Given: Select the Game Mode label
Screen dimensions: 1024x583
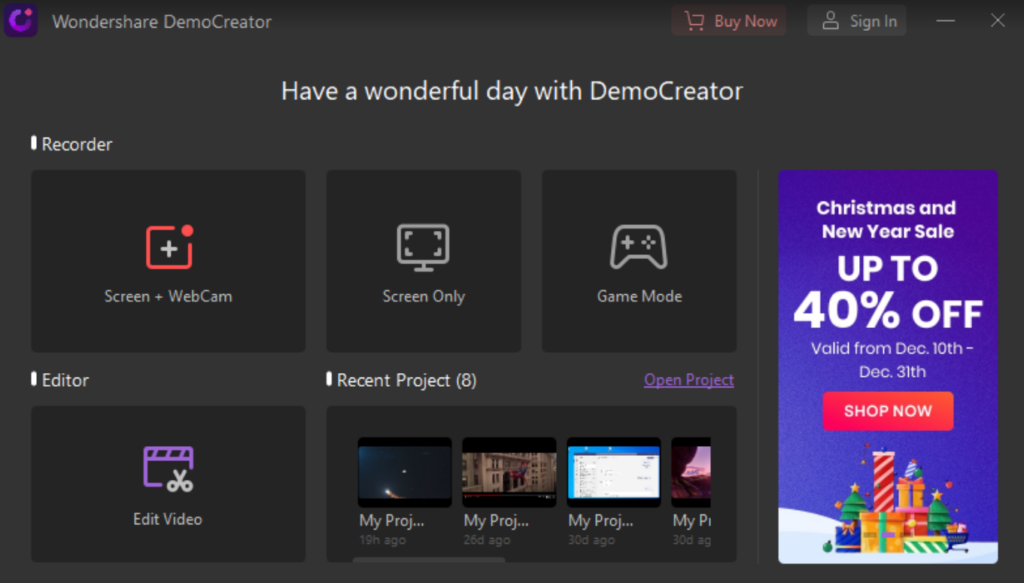Looking at the screenshot, I should tap(639, 296).
